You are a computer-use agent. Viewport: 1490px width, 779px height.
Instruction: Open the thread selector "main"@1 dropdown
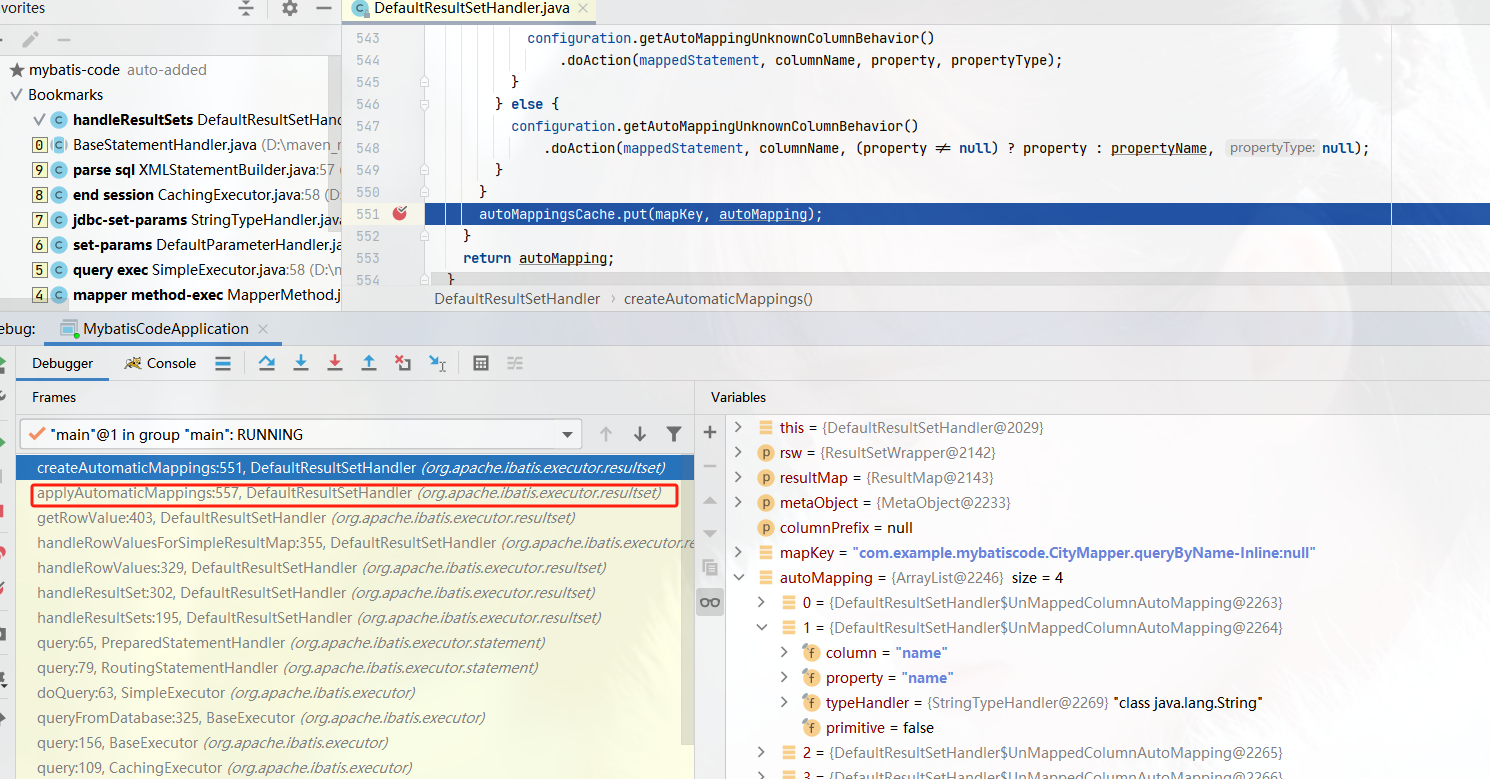click(x=300, y=434)
